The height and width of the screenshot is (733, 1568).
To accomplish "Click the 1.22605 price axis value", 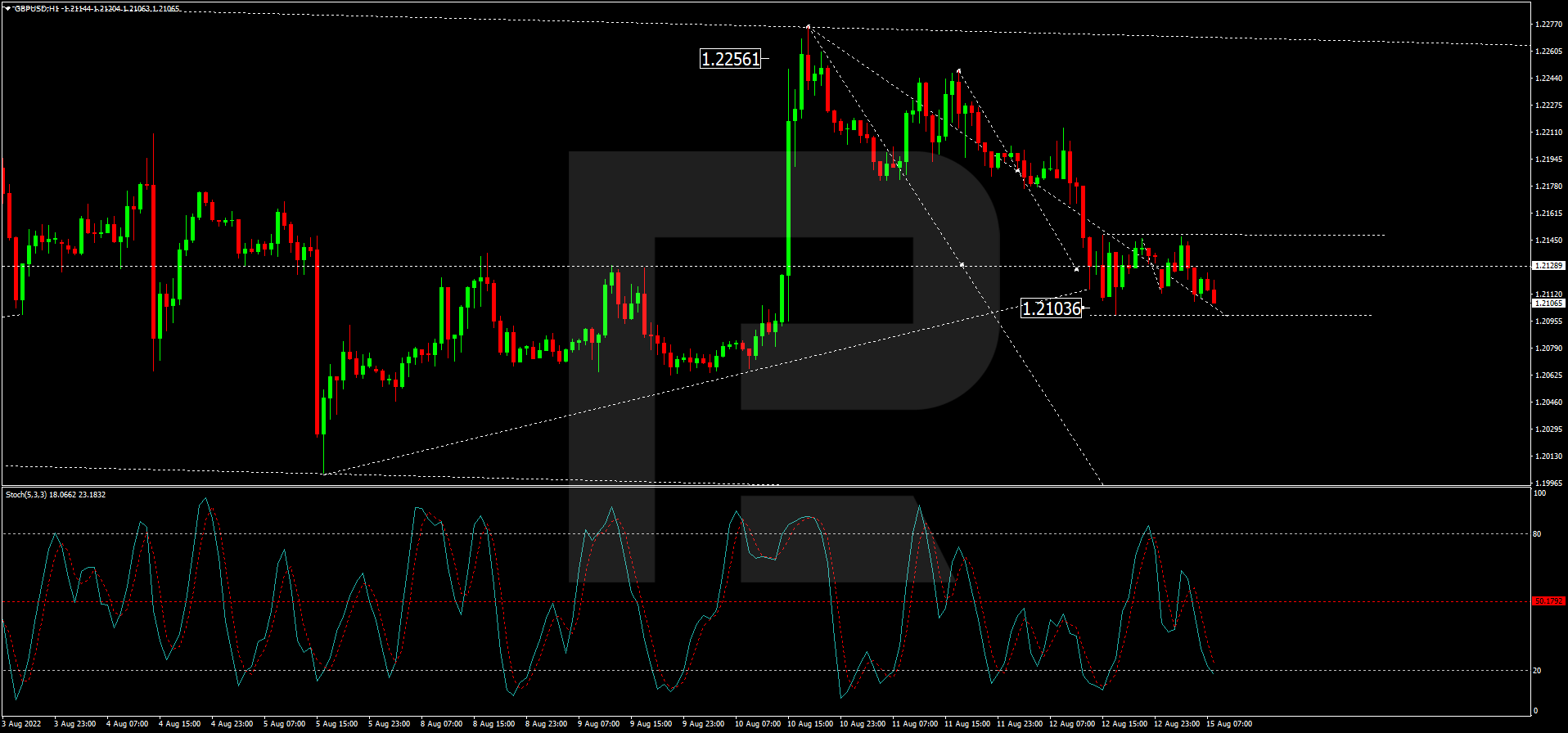I will [1549, 52].
